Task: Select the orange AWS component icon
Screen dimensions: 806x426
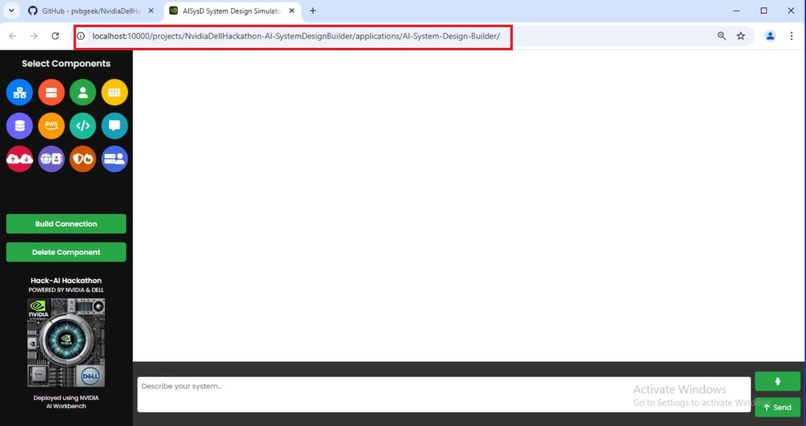Action: point(51,126)
